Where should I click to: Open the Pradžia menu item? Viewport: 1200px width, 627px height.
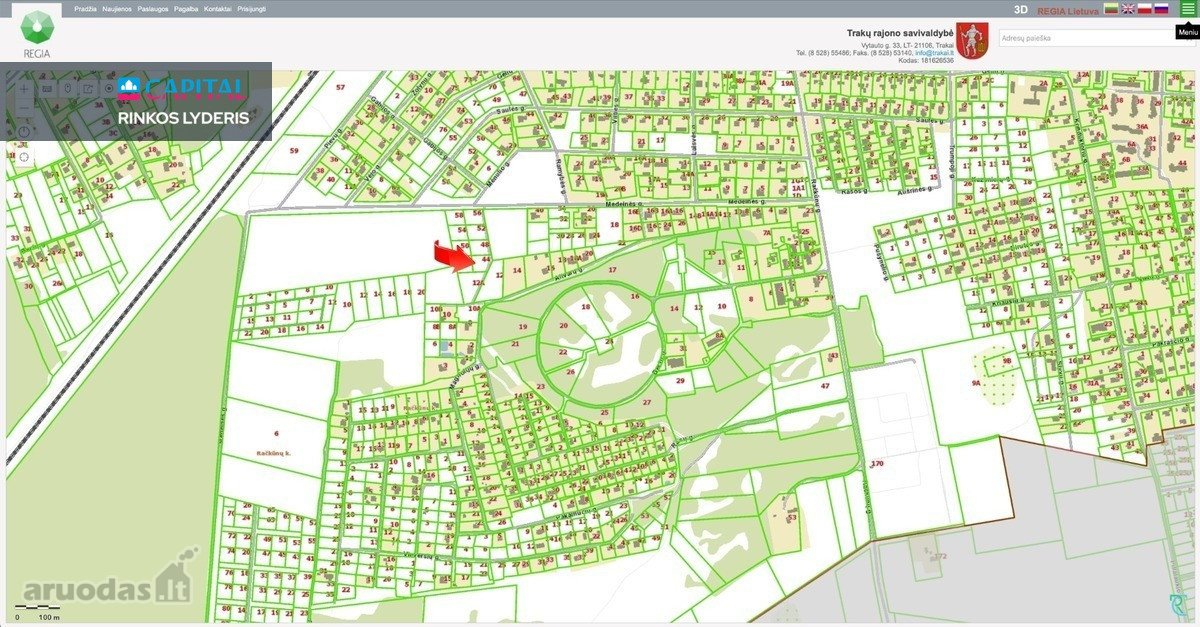click(x=85, y=8)
